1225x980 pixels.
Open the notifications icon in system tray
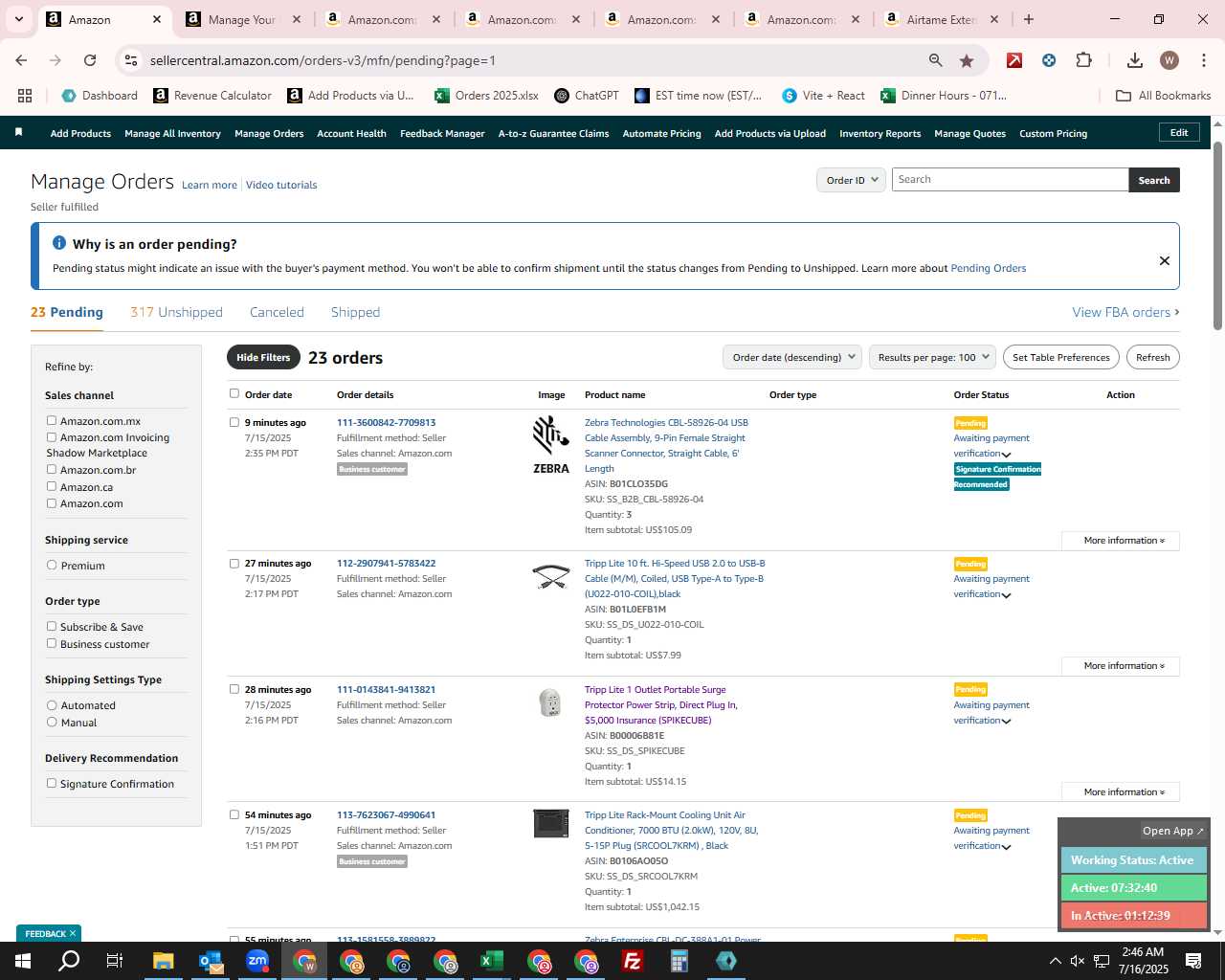1193,961
